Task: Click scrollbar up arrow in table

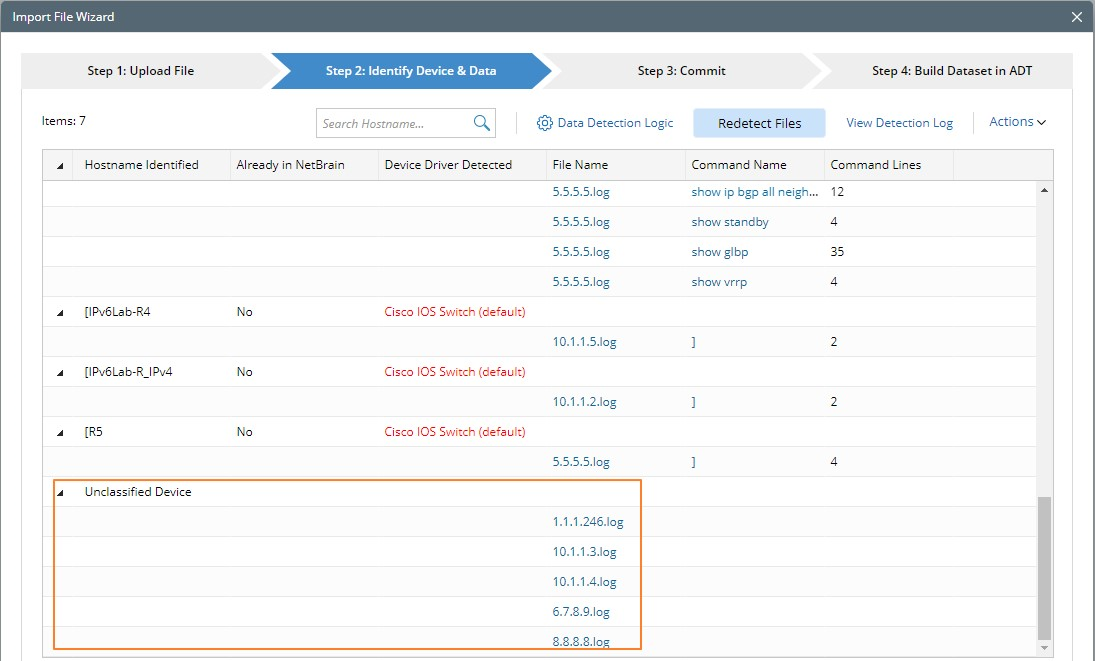Action: (x=1045, y=190)
